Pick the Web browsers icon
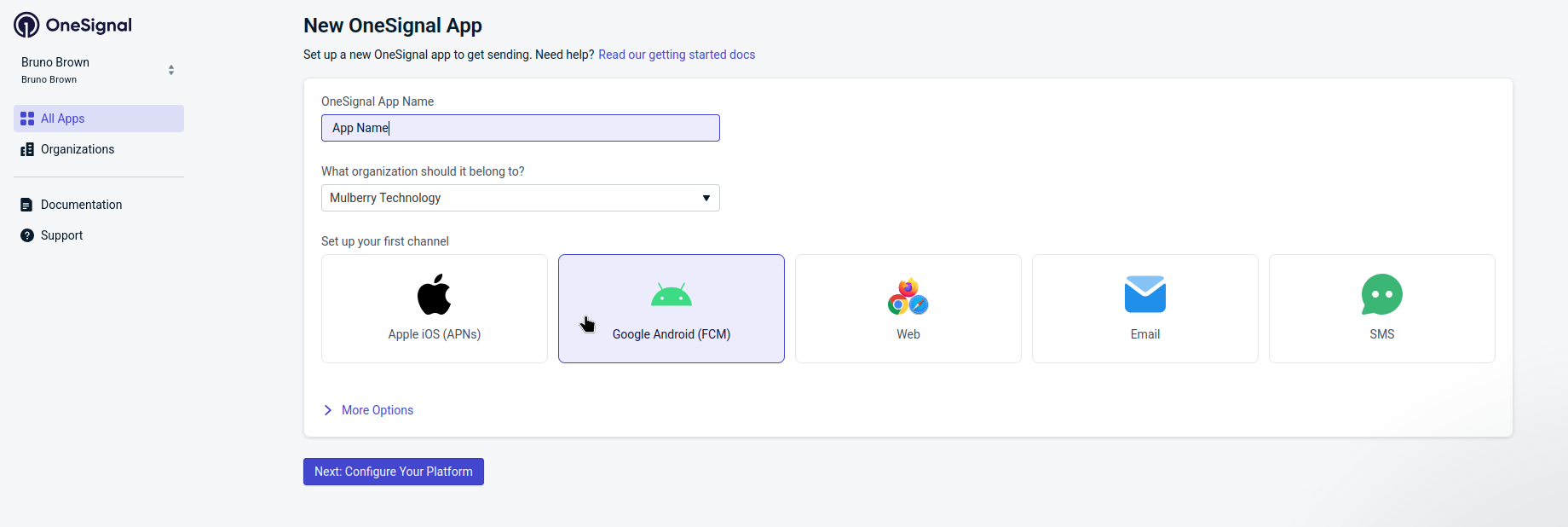This screenshot has width=1568, height=527. coord(908,296)
